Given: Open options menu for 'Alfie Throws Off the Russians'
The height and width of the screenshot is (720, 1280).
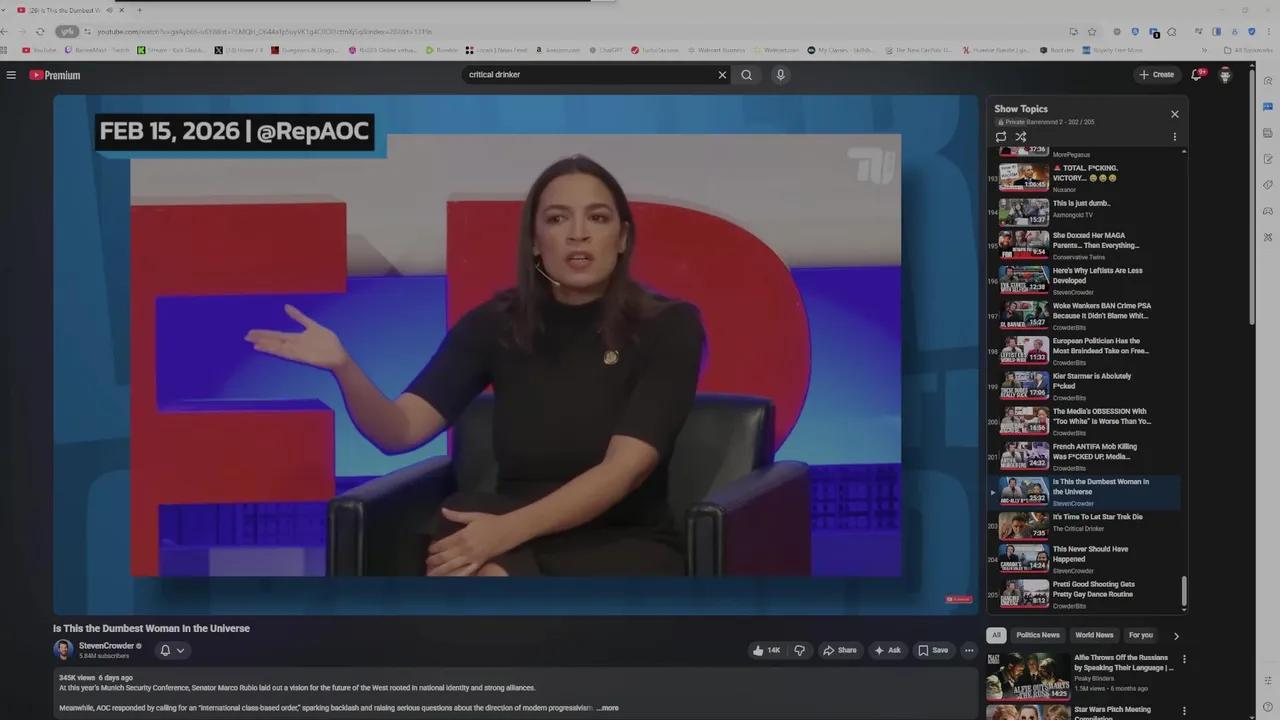Looking at the screenshot, I should coord(1184,660).
